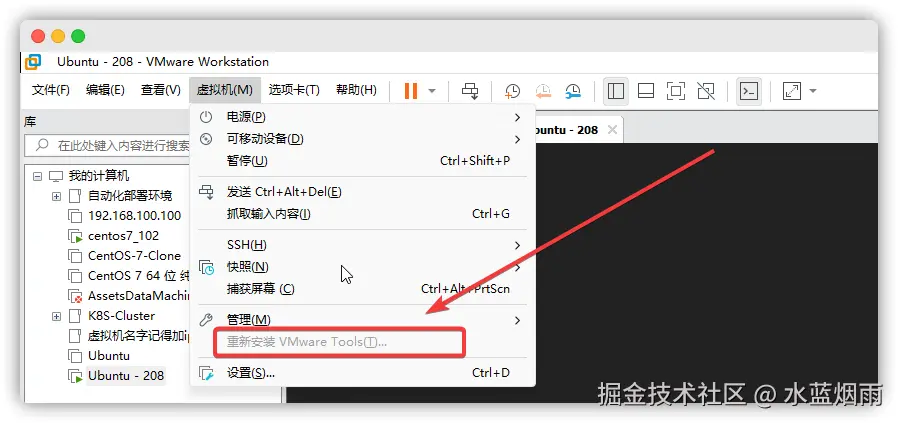Open the 选项卡(T) menu
Viewport: 898px width, 423px height.
(294, 90)
